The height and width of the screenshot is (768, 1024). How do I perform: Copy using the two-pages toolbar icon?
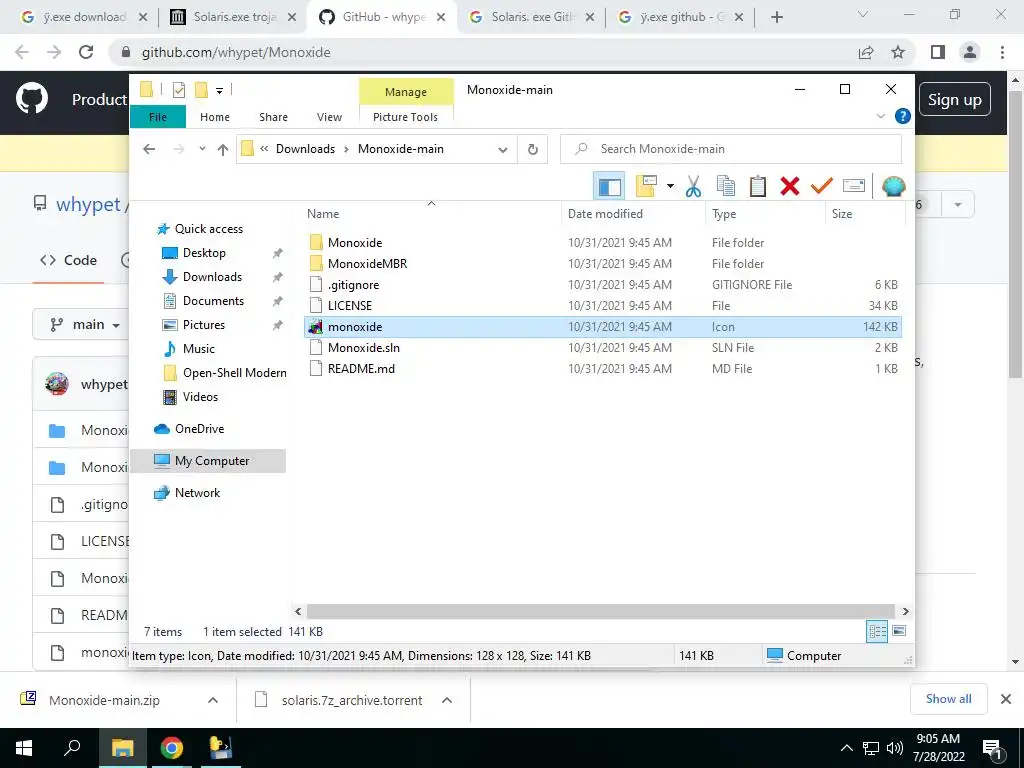tap(726, 187)
